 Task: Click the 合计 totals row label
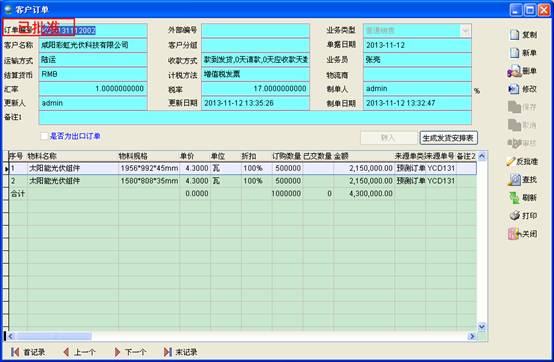coord(18,194)
